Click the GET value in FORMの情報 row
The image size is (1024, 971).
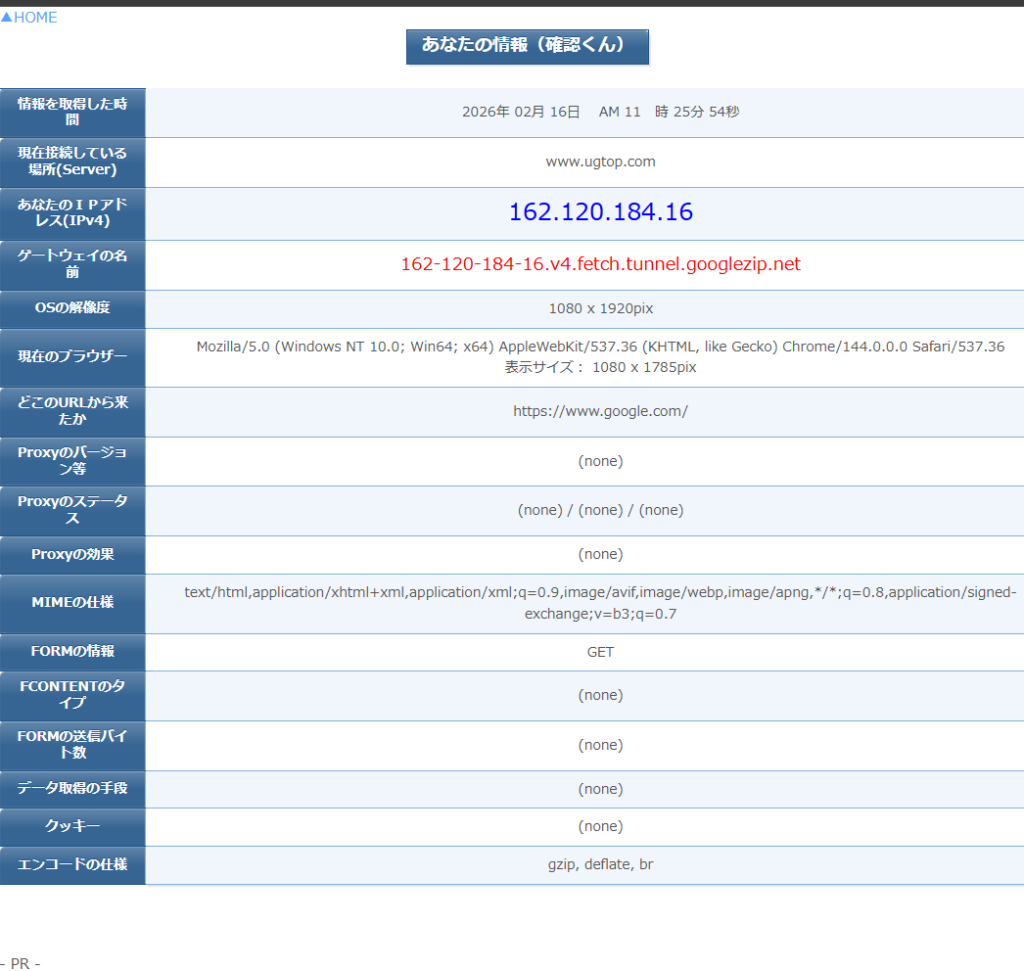click(600, 652)
